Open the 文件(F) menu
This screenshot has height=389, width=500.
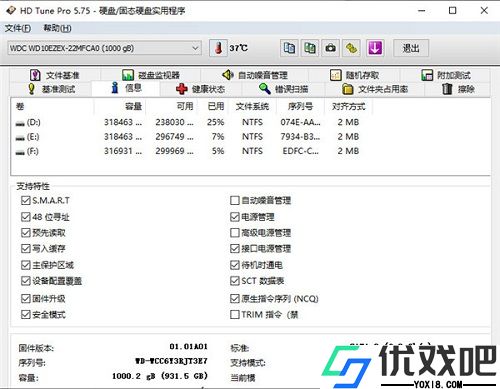[x=18, y=28]
